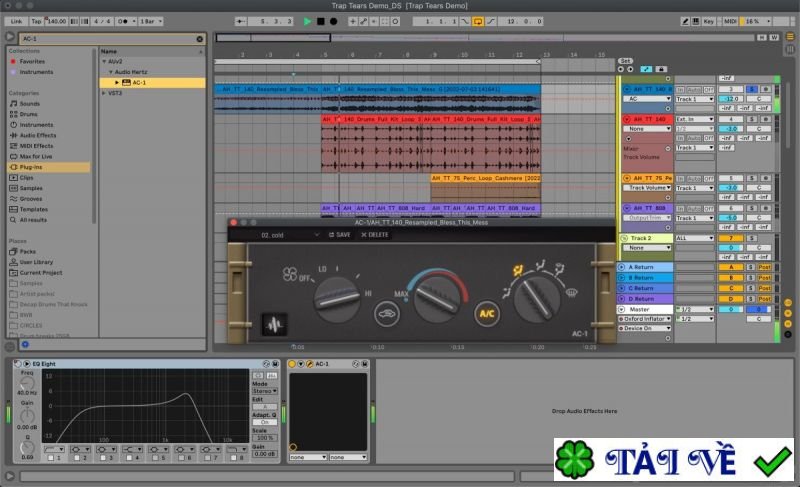Click the Stop button in transport
The width and height of the screenshot is (800, 487).
point(320,20)
